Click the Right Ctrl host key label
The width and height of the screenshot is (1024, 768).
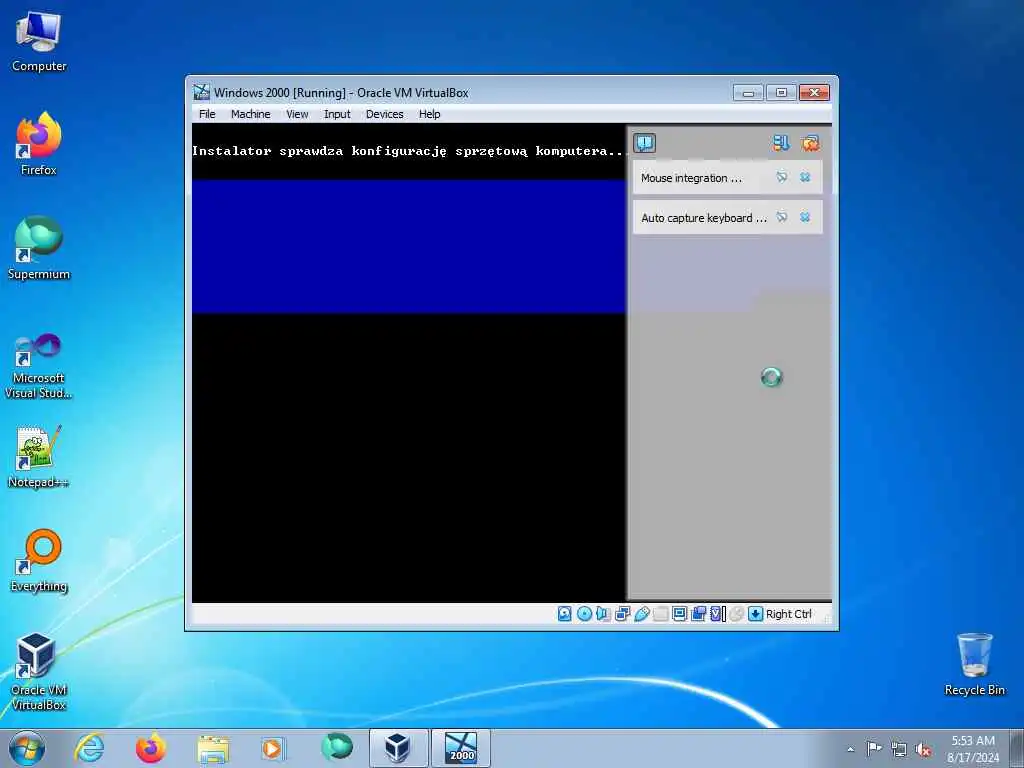[x=788, y=614]
